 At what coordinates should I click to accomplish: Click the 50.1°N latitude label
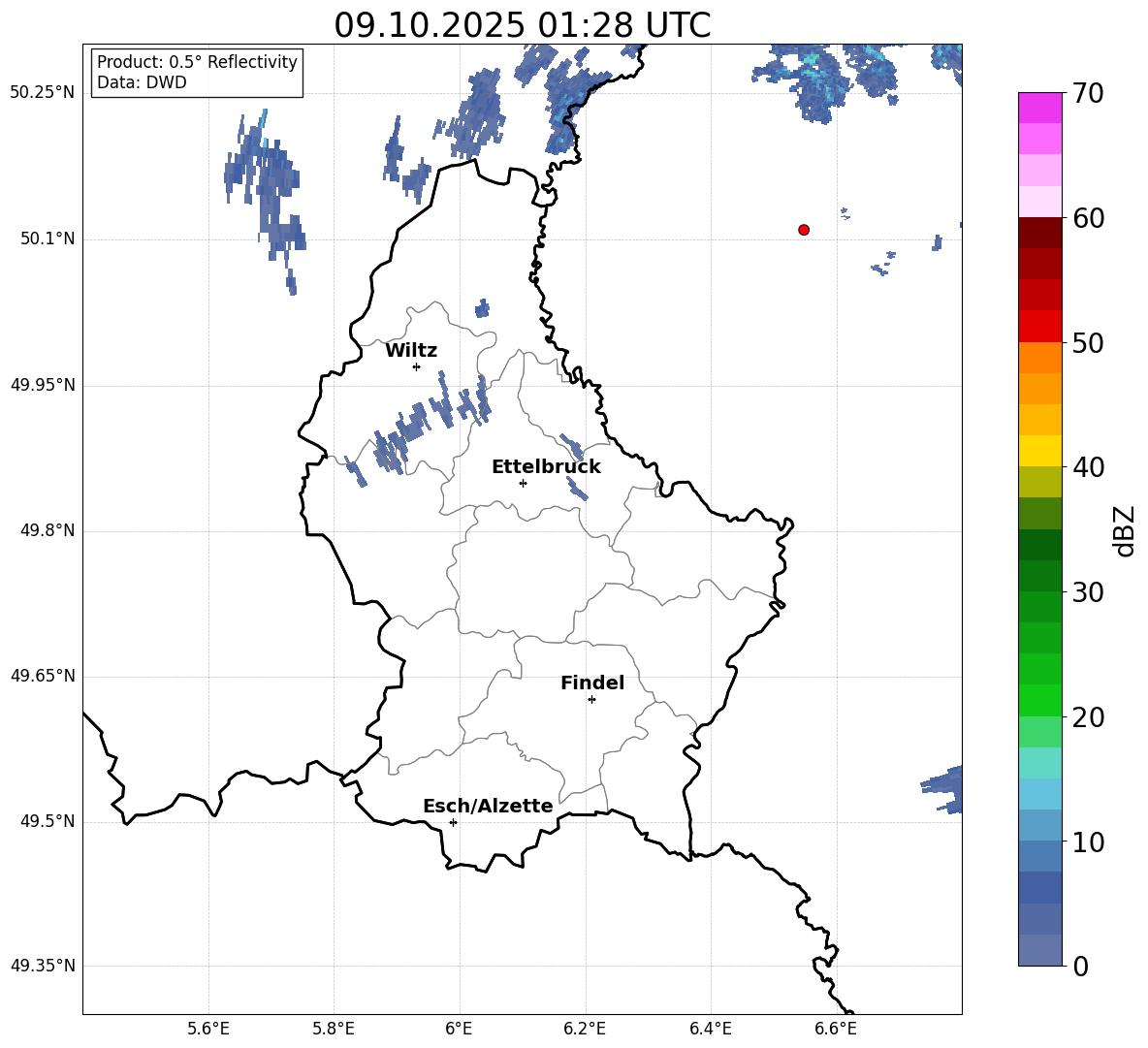click(x=48, y=238)
